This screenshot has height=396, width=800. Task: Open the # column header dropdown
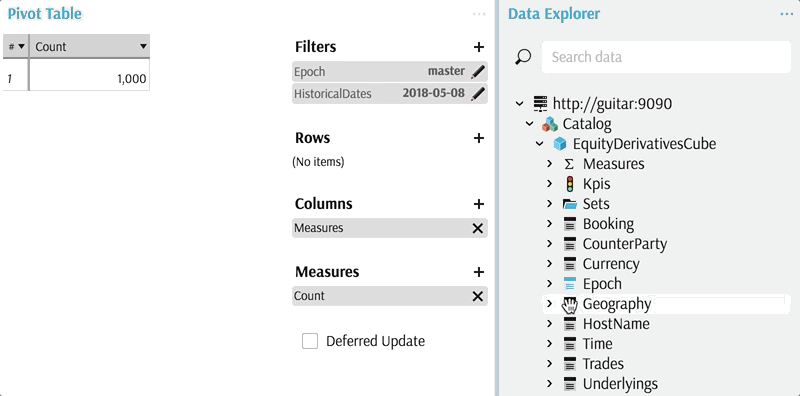click(21, 46)
